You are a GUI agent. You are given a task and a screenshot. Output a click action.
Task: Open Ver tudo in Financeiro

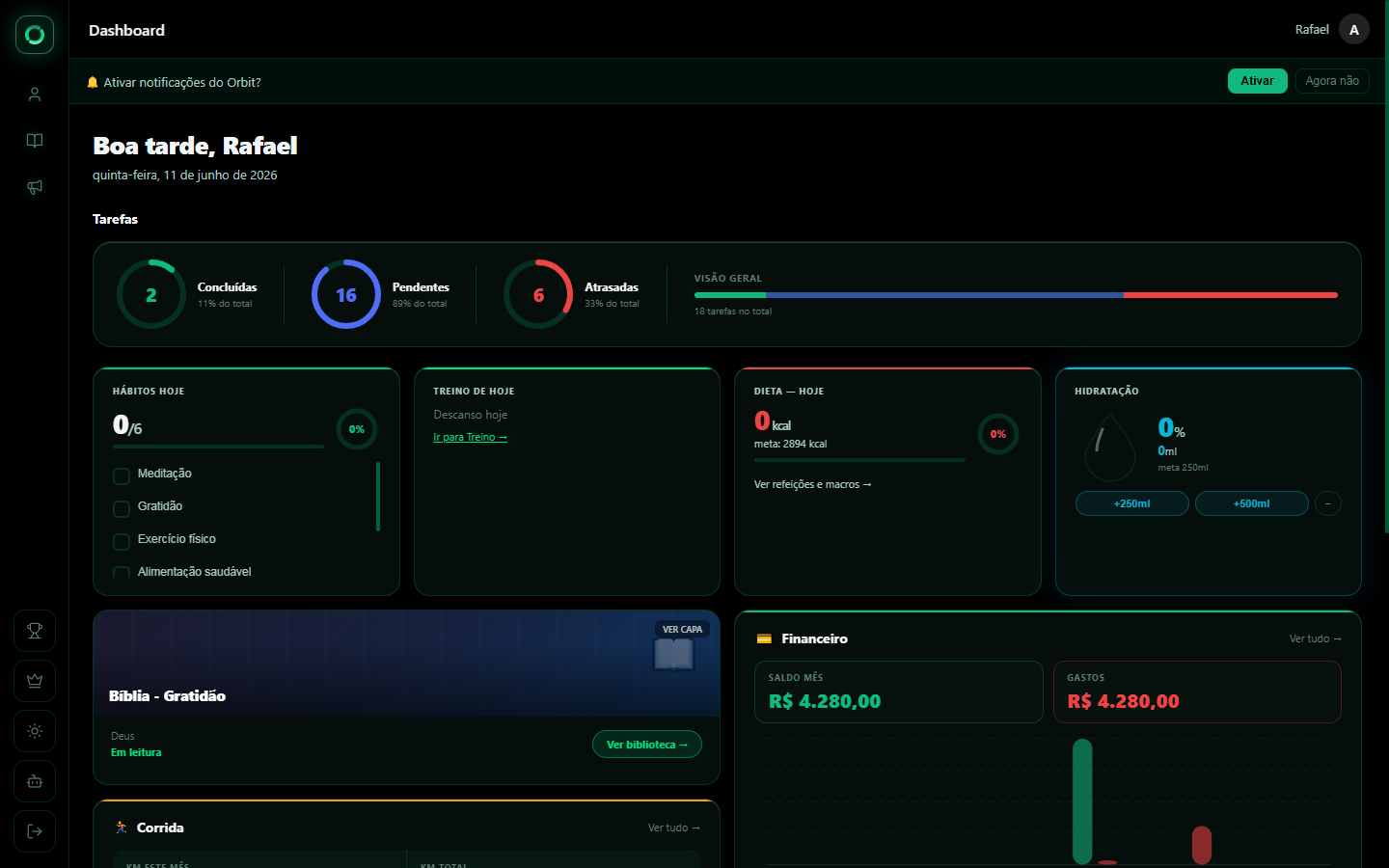click(1315, 638)
